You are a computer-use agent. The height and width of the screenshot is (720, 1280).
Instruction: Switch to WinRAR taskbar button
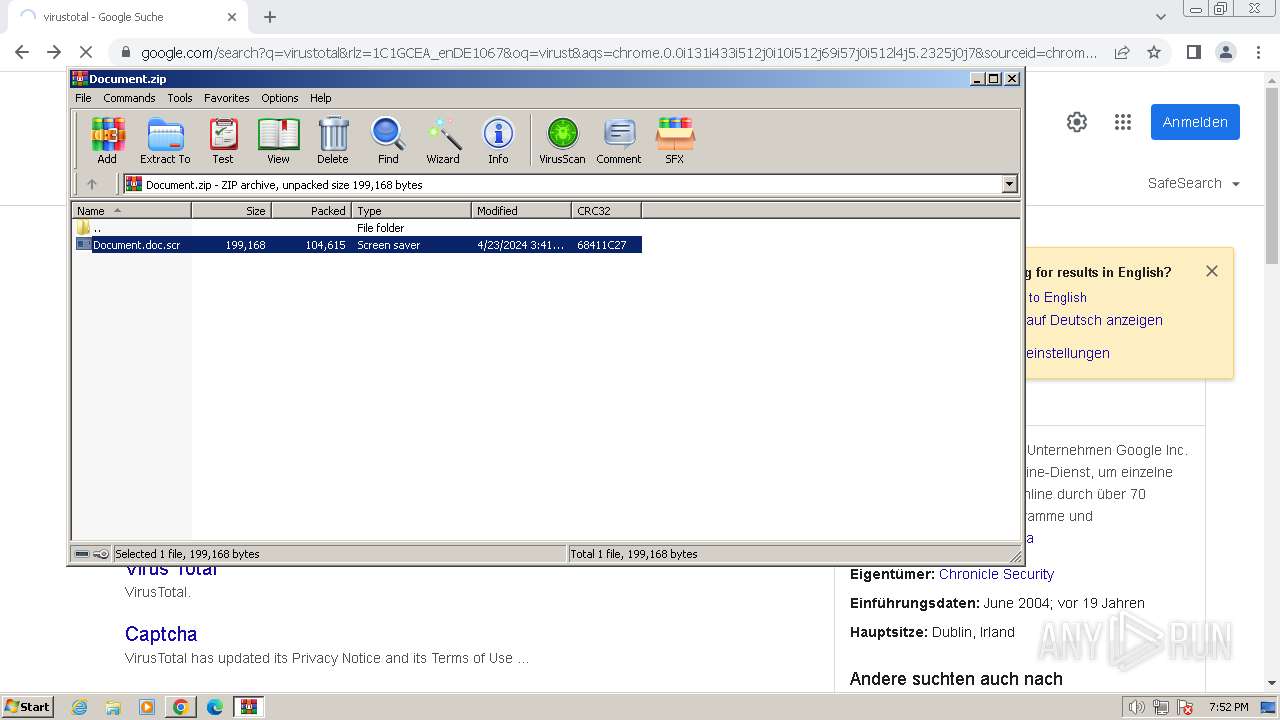click(248, 707)
